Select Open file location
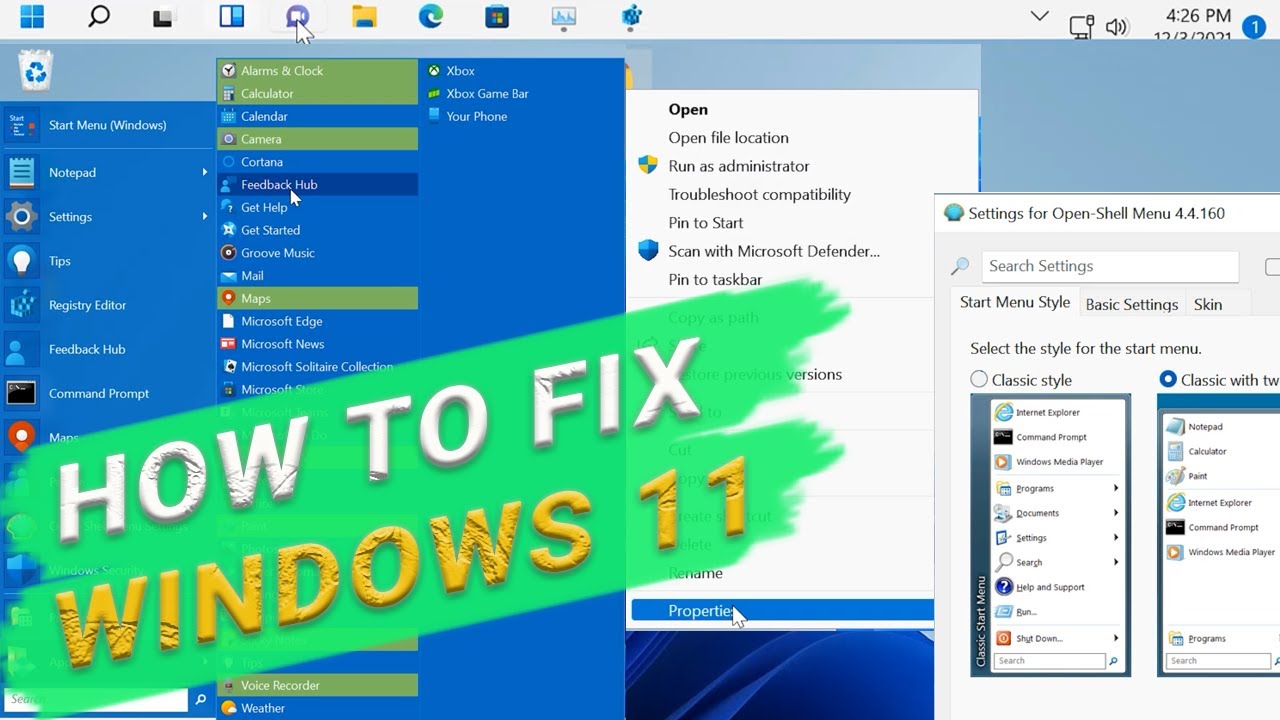The width and height of the screenshot is (1280, 720). 728,138
